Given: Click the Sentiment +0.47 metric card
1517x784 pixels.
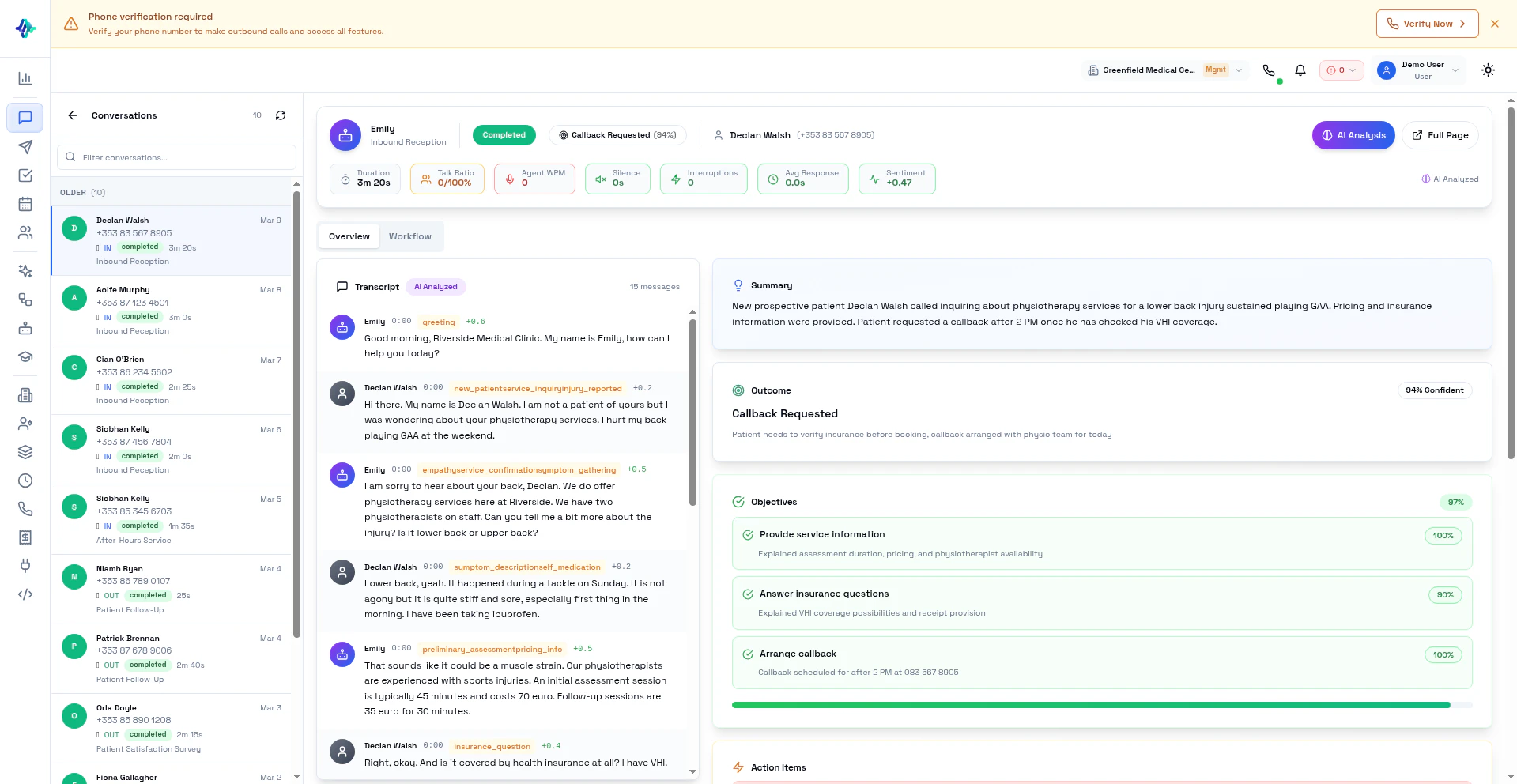Looking at the screenshot, I should point(897,179).
